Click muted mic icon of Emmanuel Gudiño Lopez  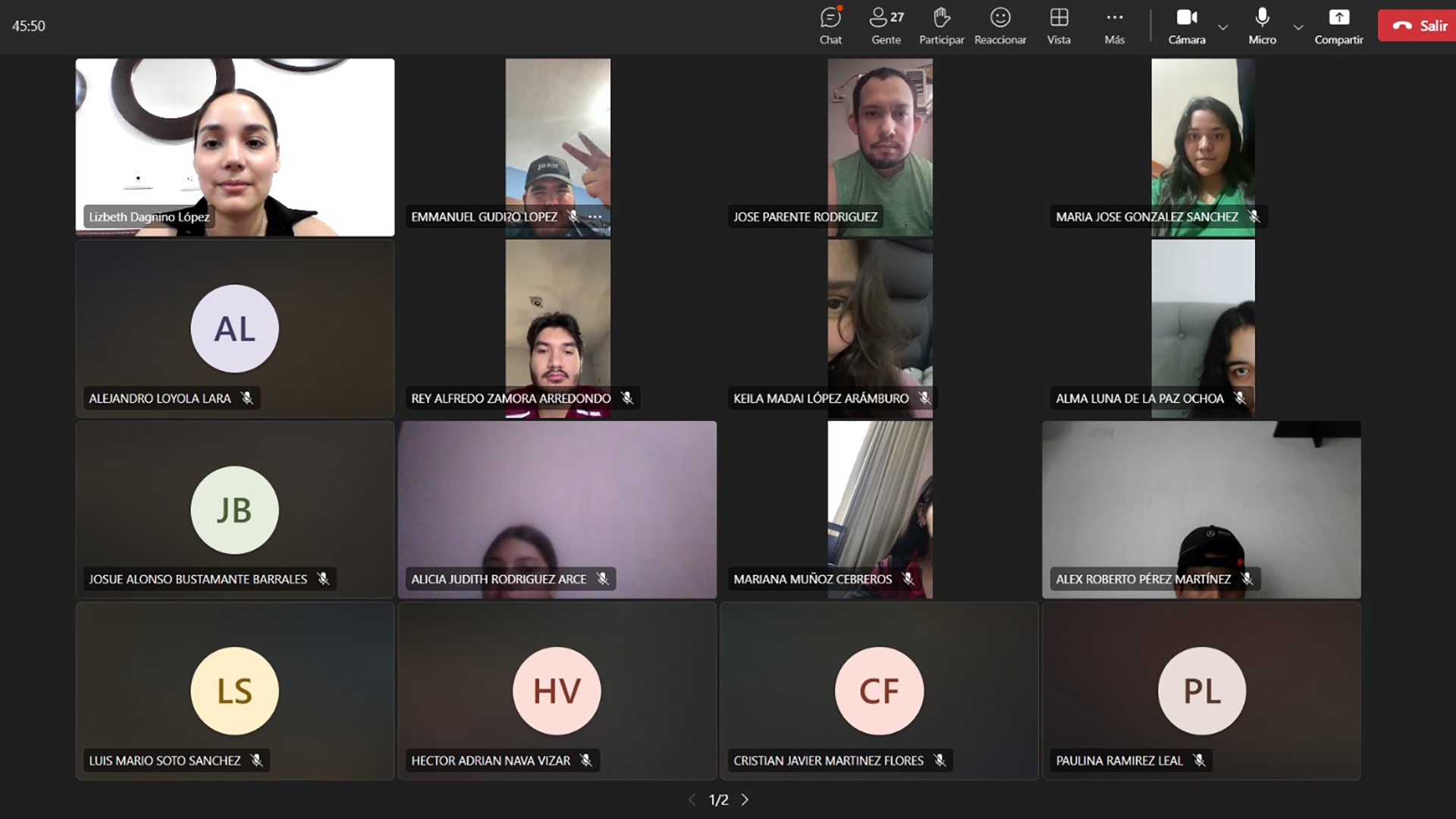coord(573,217)
